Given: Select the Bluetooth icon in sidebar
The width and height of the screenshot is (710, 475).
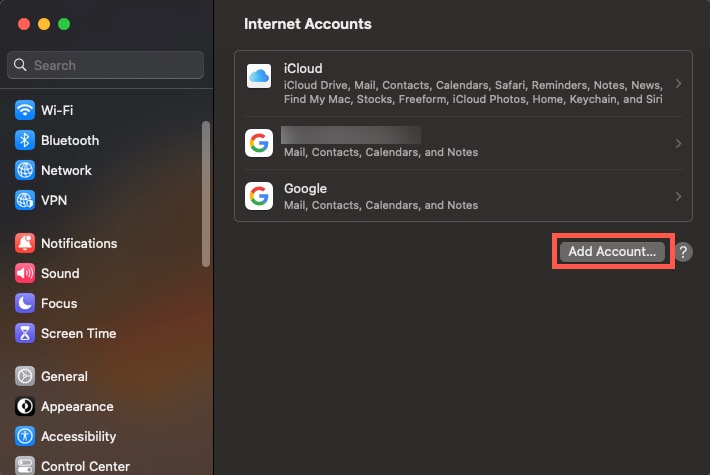Looking at the screenshot, I should click(24, 140).
